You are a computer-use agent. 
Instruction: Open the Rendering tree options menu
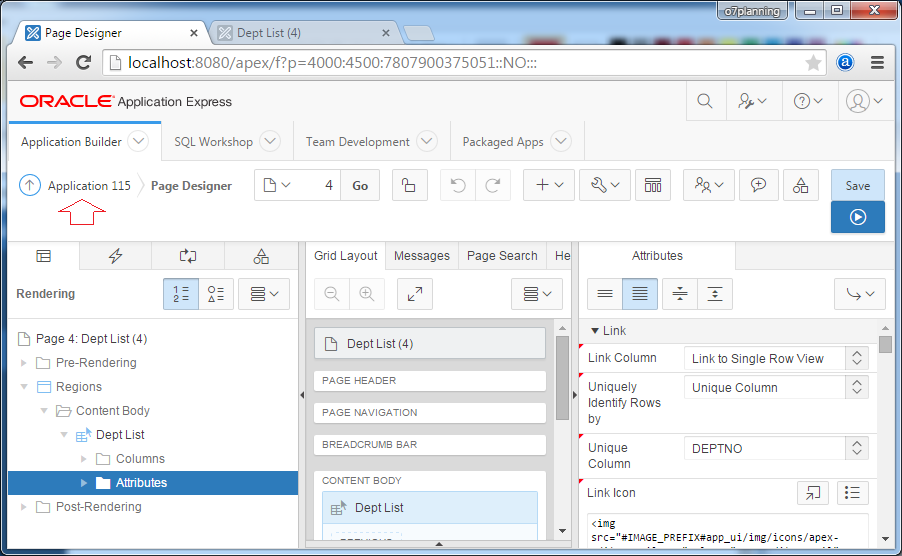(x=264, y=294)
